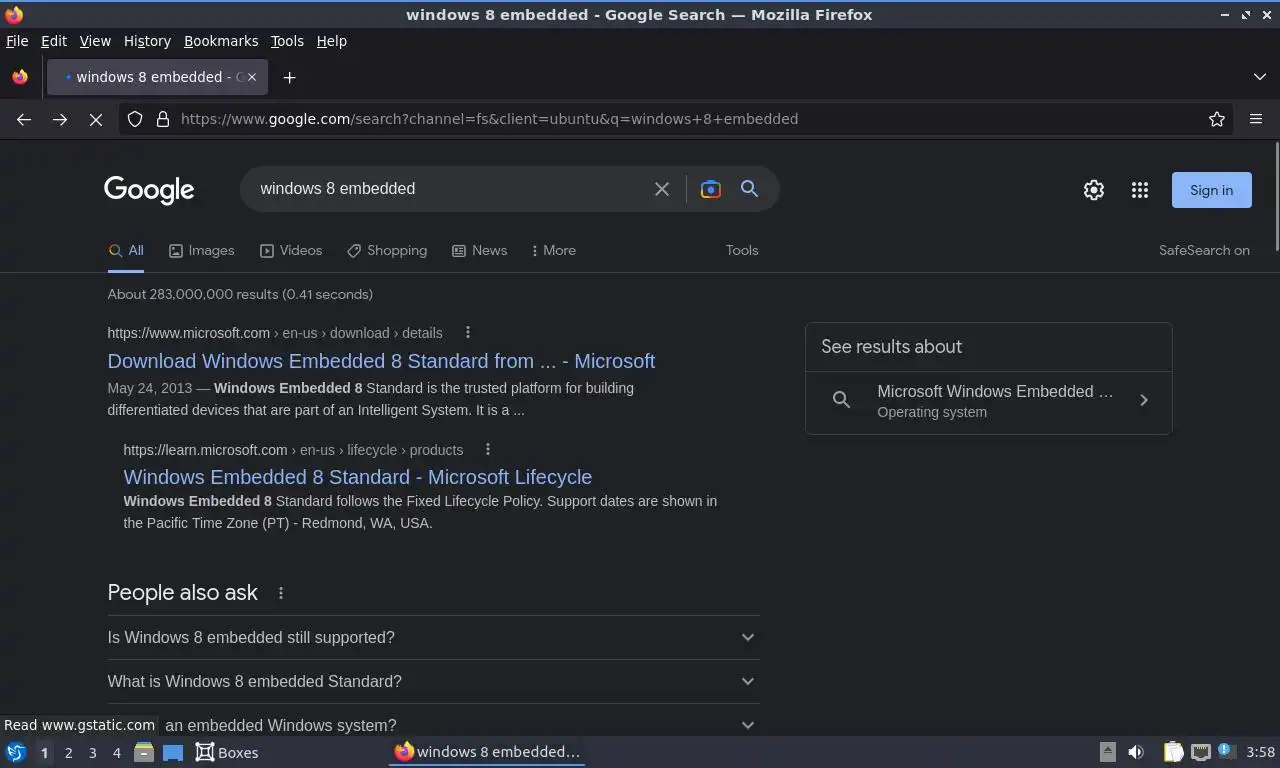
Task: Open the Bookmarks menu
Action: coord(221,41)
